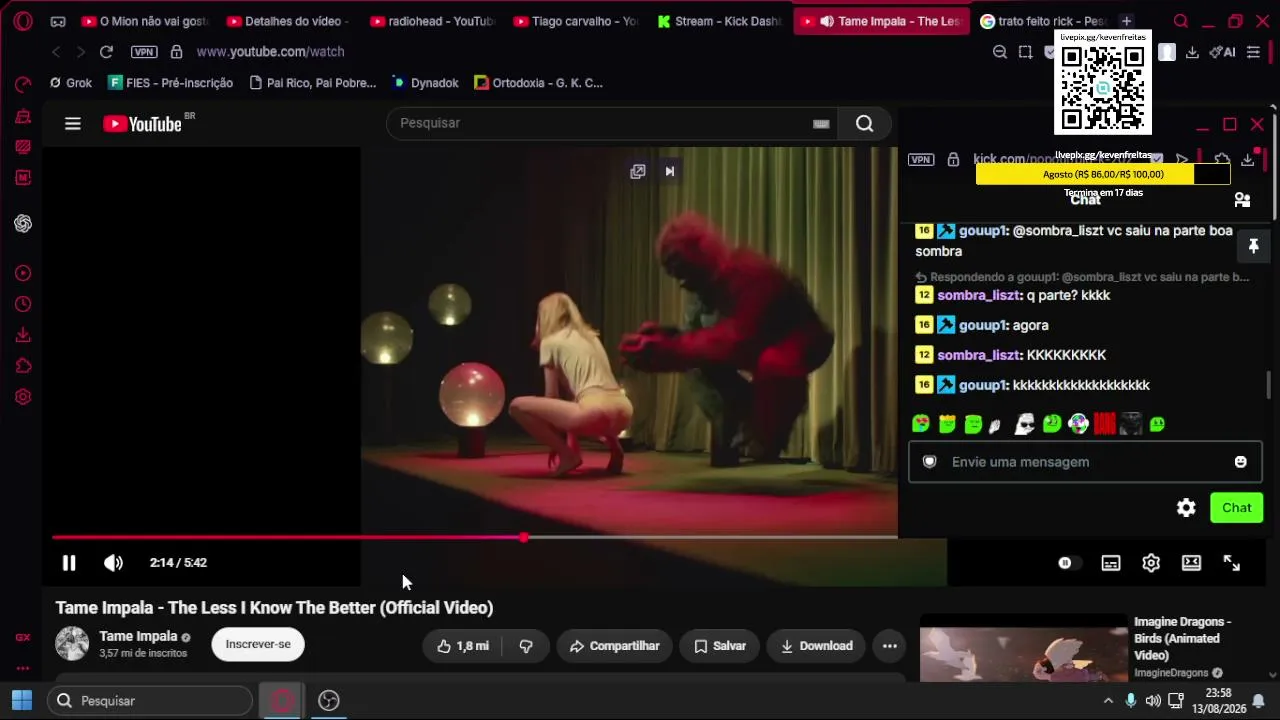
Task: Open Settings gear in the Opera sidebar
Action: click(23, 397)
